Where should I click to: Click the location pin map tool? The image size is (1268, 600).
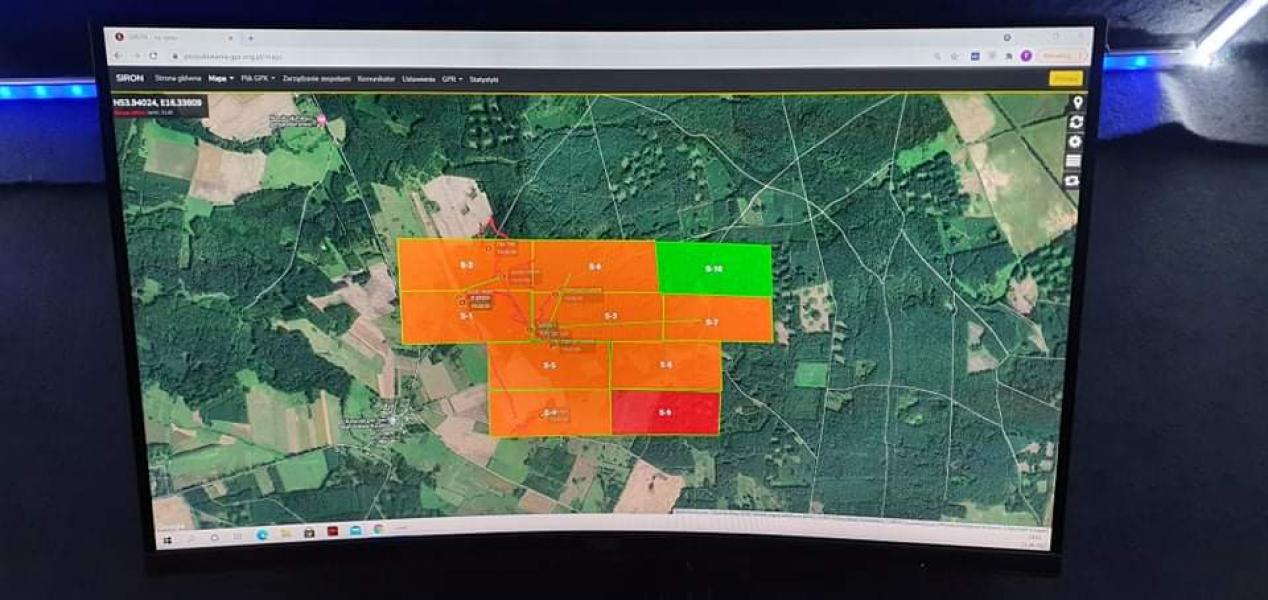pos(1077,104)
